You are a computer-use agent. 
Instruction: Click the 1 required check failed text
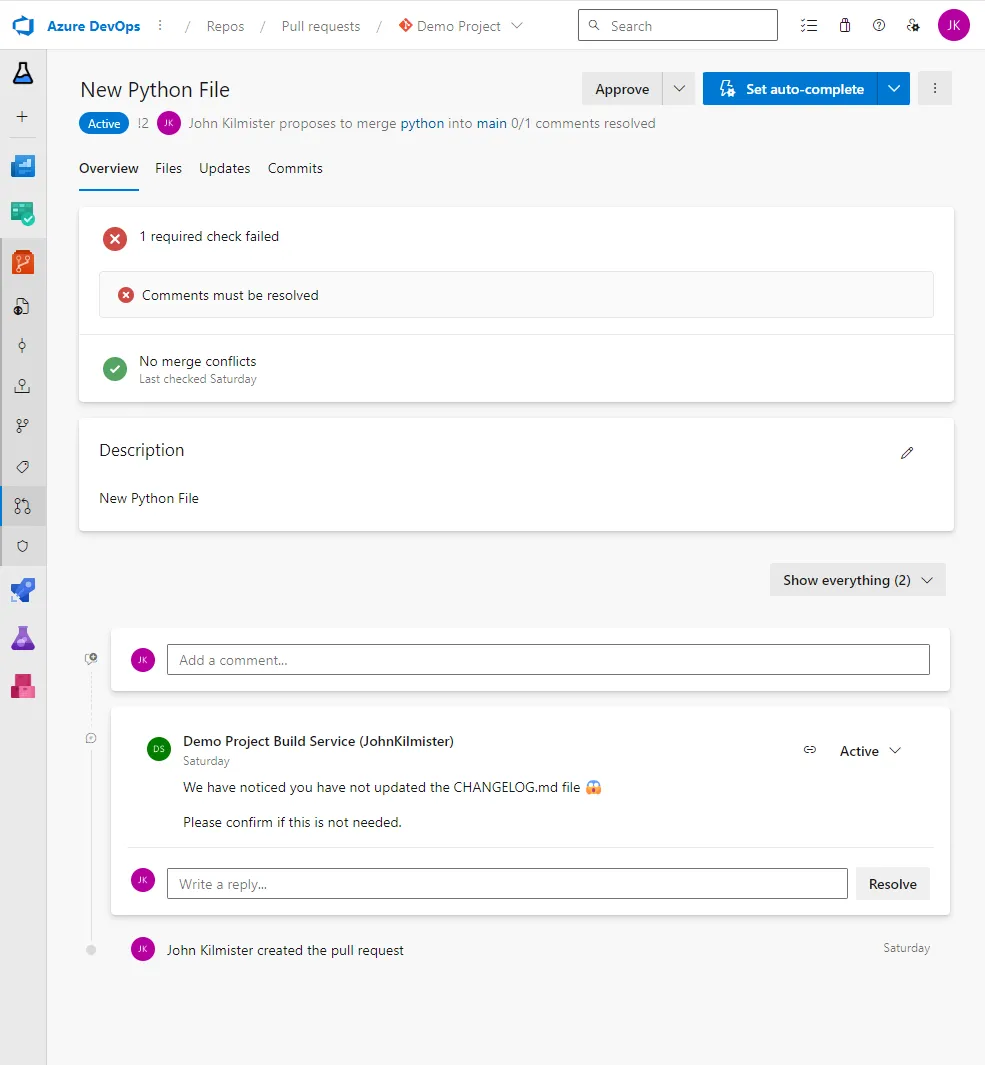[209, 236]
